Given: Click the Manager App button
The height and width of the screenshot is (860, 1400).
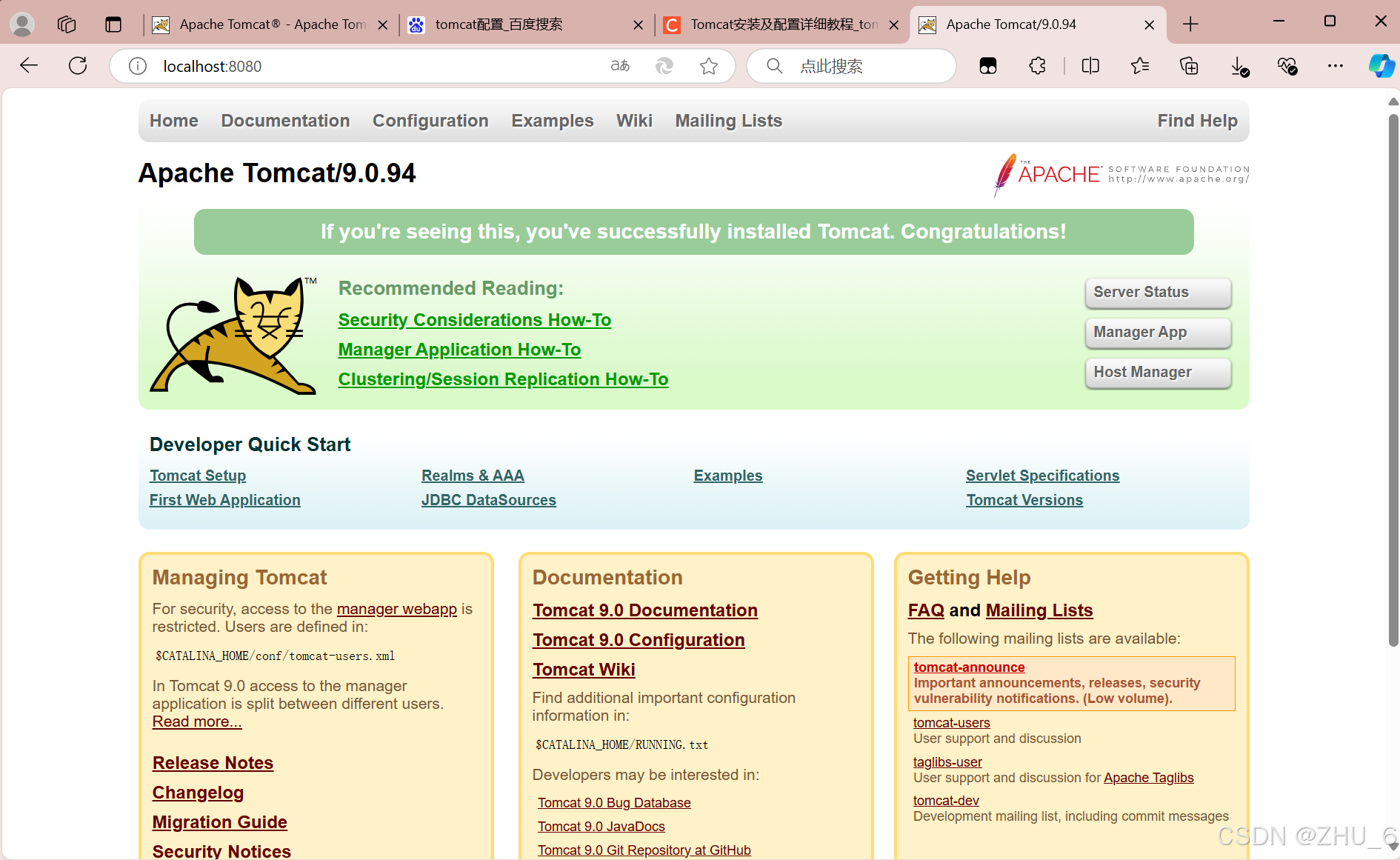Looking at the screenshot, I should coord(1159,333).
